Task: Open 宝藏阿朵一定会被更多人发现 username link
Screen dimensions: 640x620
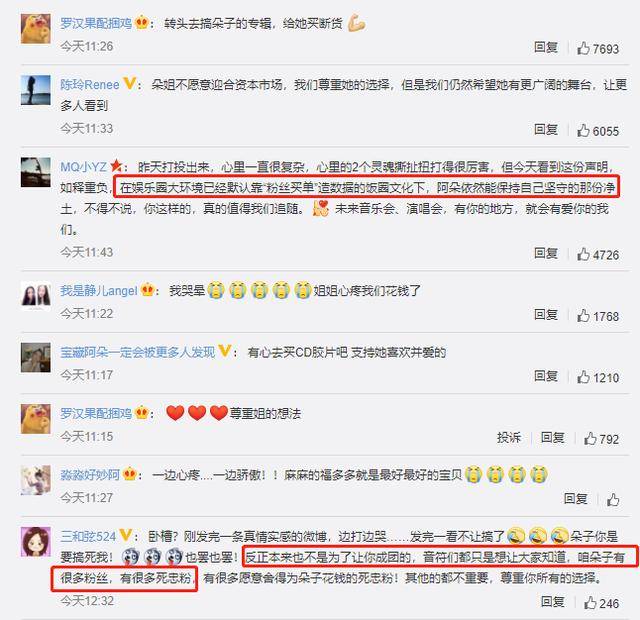Action: point(138,352)
